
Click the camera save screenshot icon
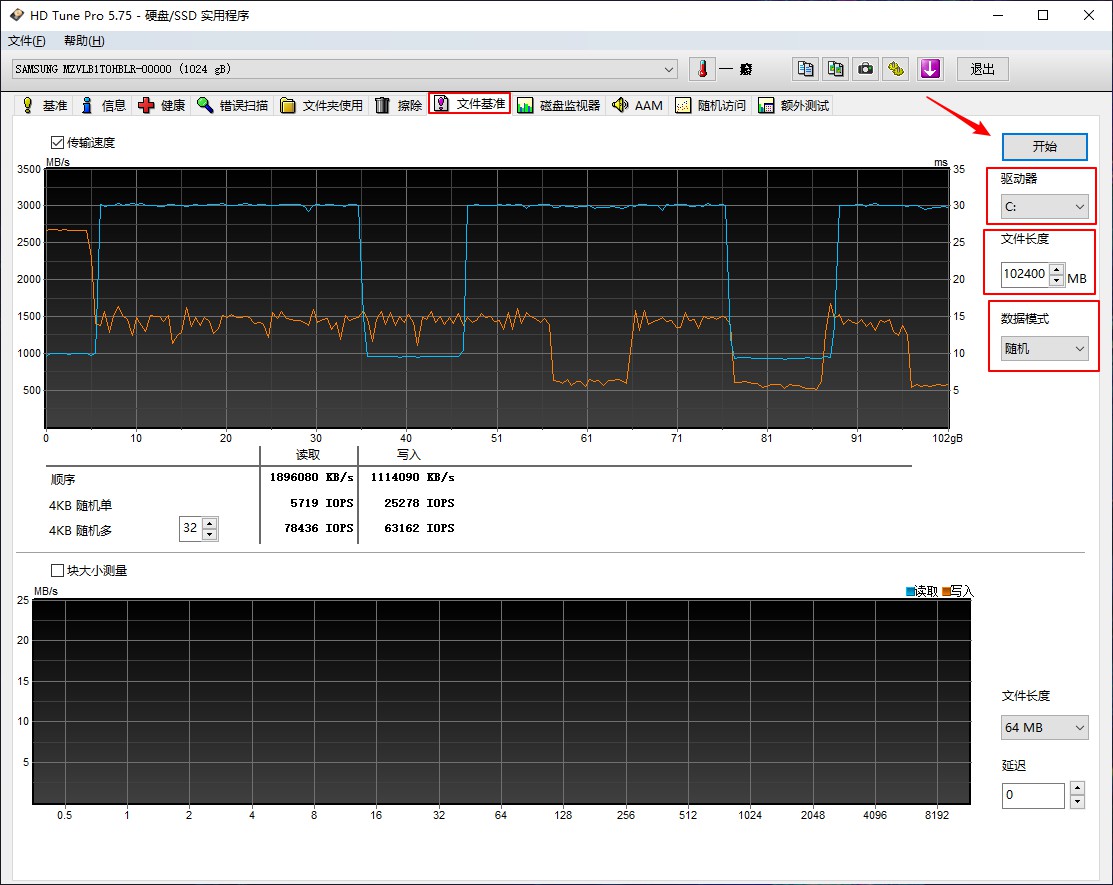coord(866,69)
